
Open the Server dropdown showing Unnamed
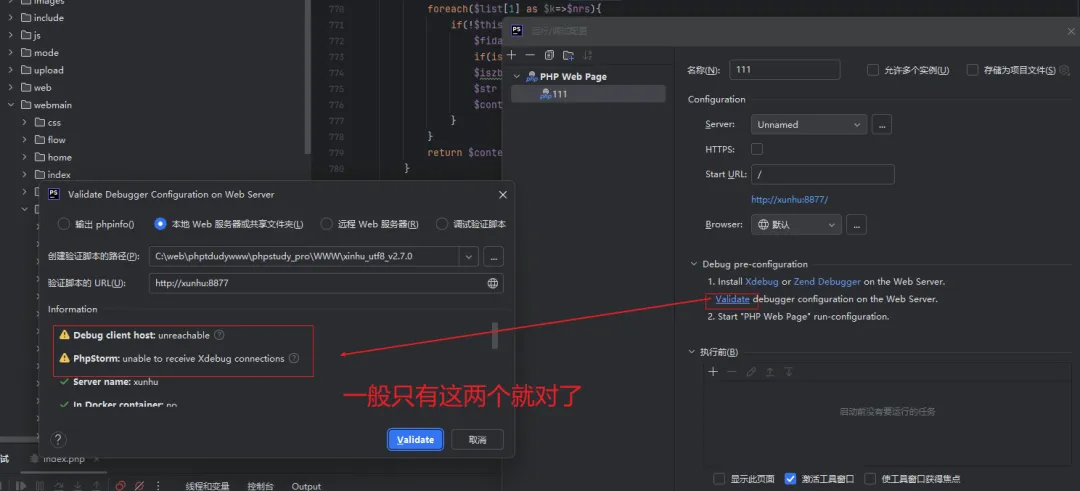809,125
